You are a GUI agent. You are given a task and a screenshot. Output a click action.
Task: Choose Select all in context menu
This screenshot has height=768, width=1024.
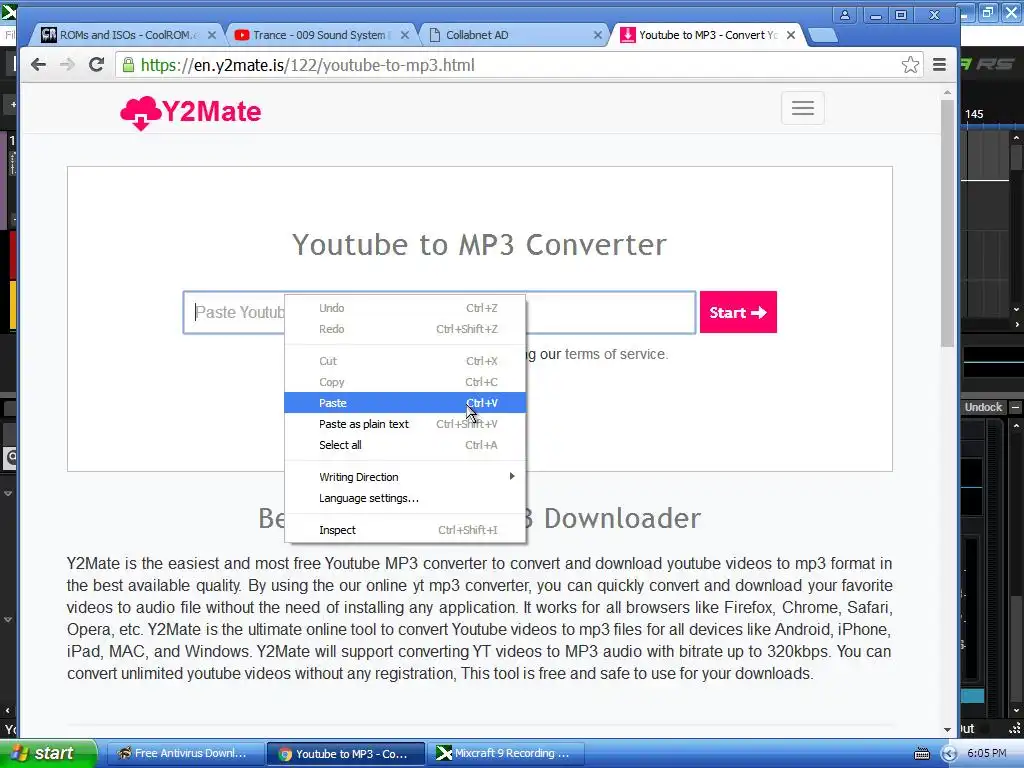[405, 445]
